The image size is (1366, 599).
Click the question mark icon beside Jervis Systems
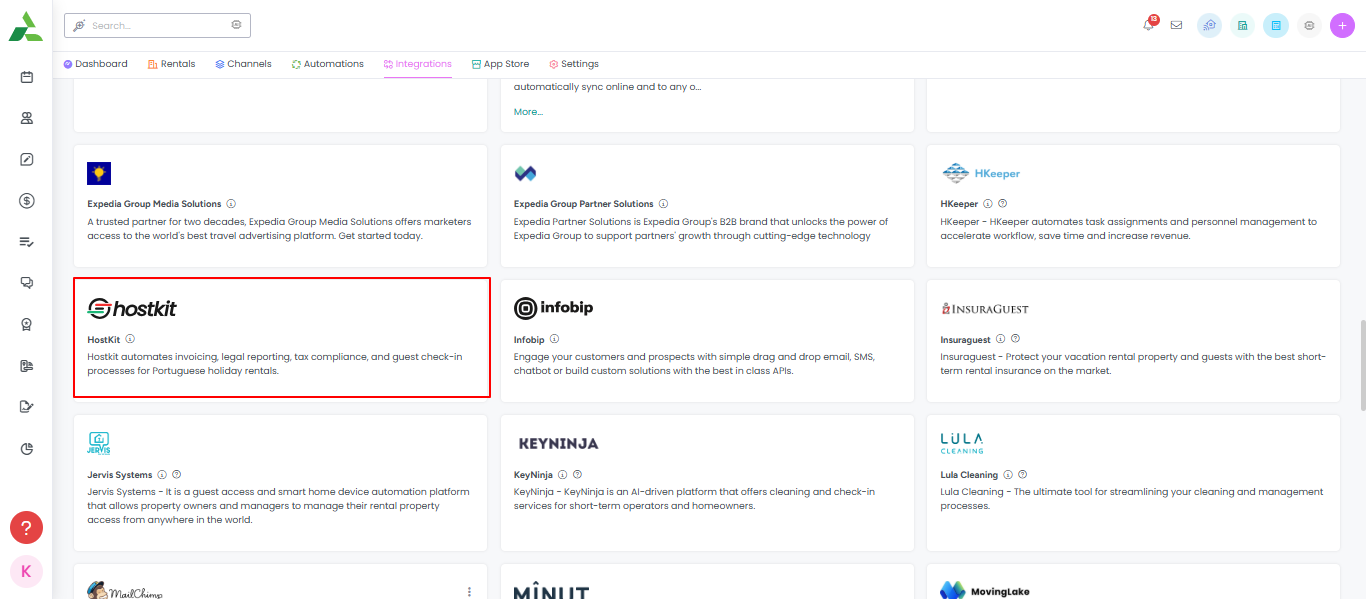[177, 475]
